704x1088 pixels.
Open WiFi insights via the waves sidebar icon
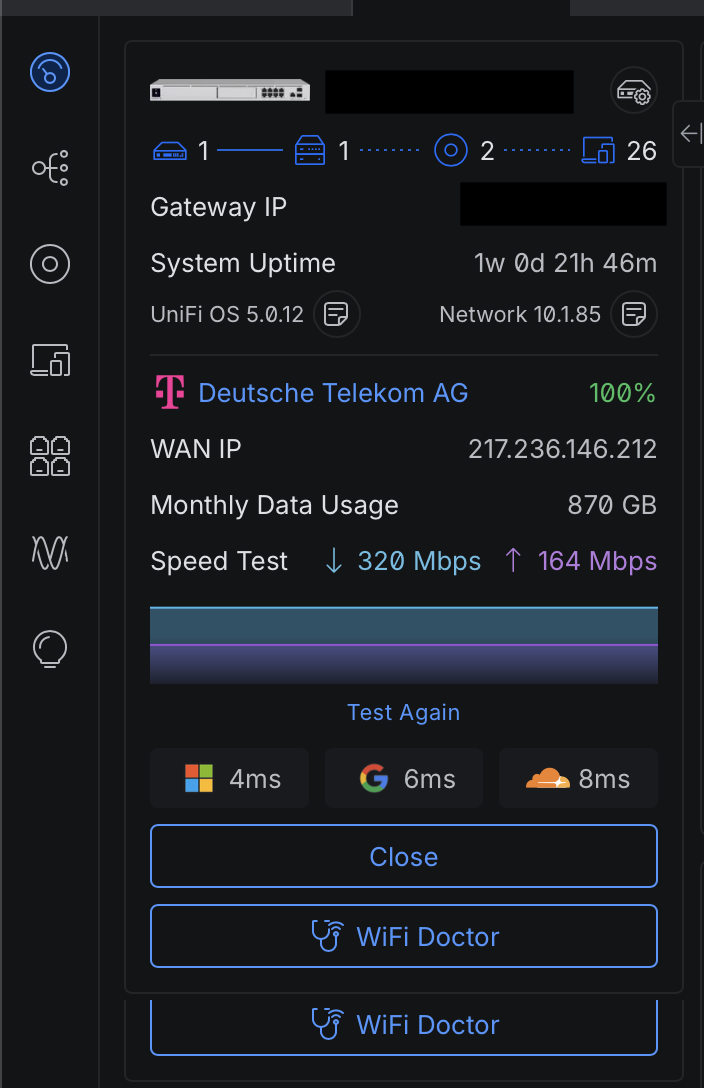pos(49,551)
